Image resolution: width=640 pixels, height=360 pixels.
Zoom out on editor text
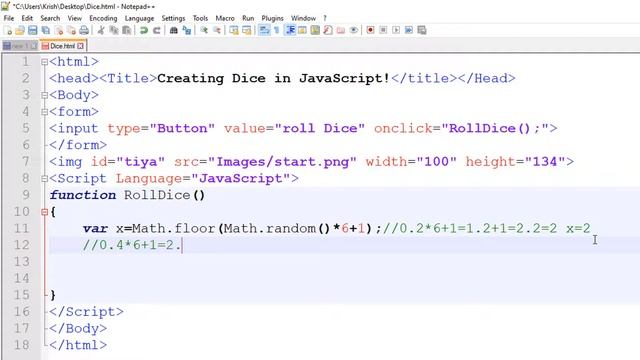(x=217, y=30)
